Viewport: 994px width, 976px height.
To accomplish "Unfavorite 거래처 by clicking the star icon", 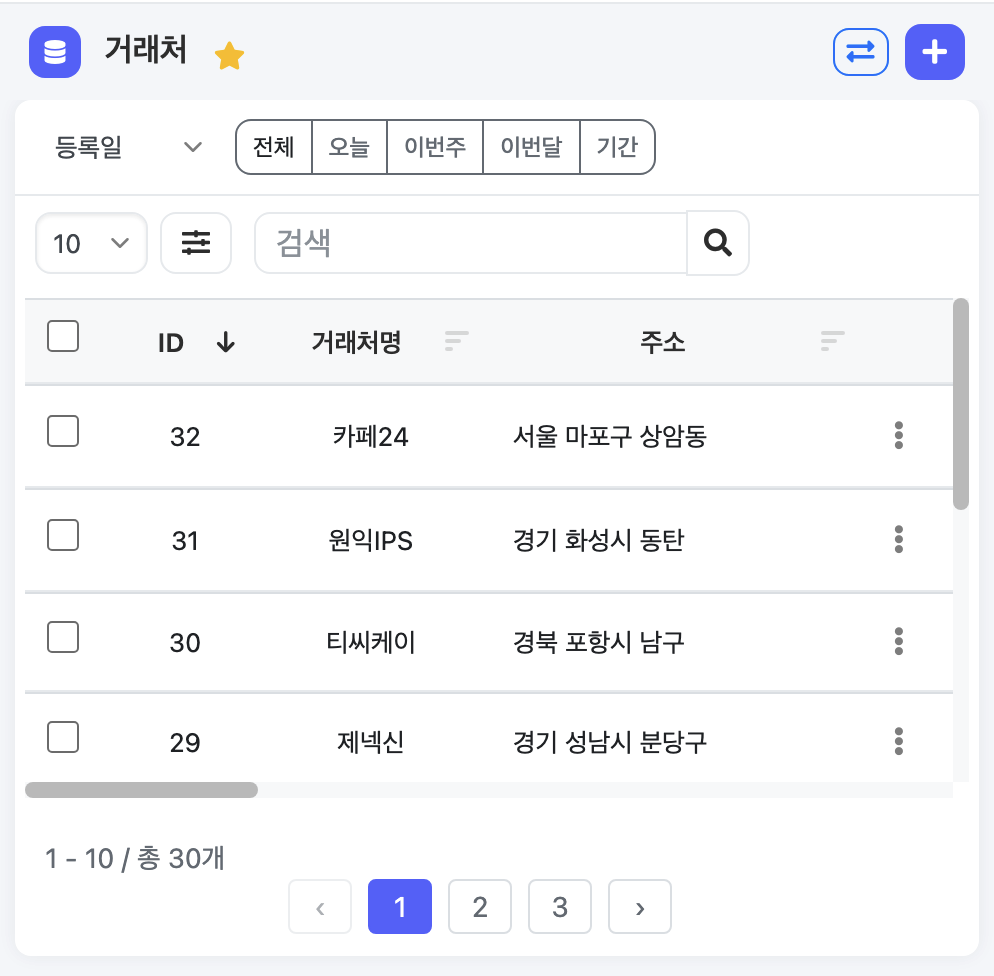I will click(229, 55).
